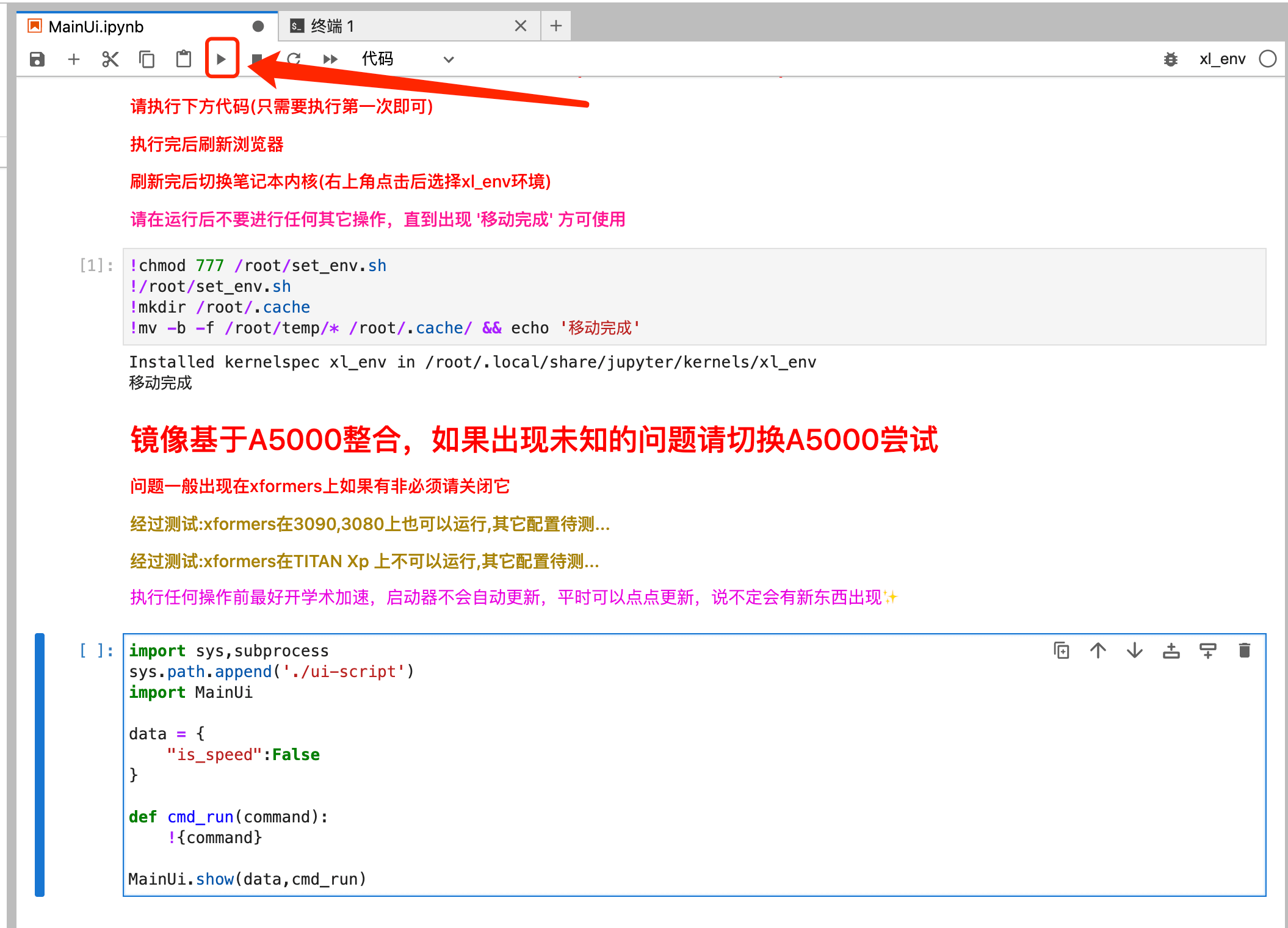The height and width of the screenshot is (928, 1288).
Task: Duplicate the active cell
Action: pos(1062,651)
